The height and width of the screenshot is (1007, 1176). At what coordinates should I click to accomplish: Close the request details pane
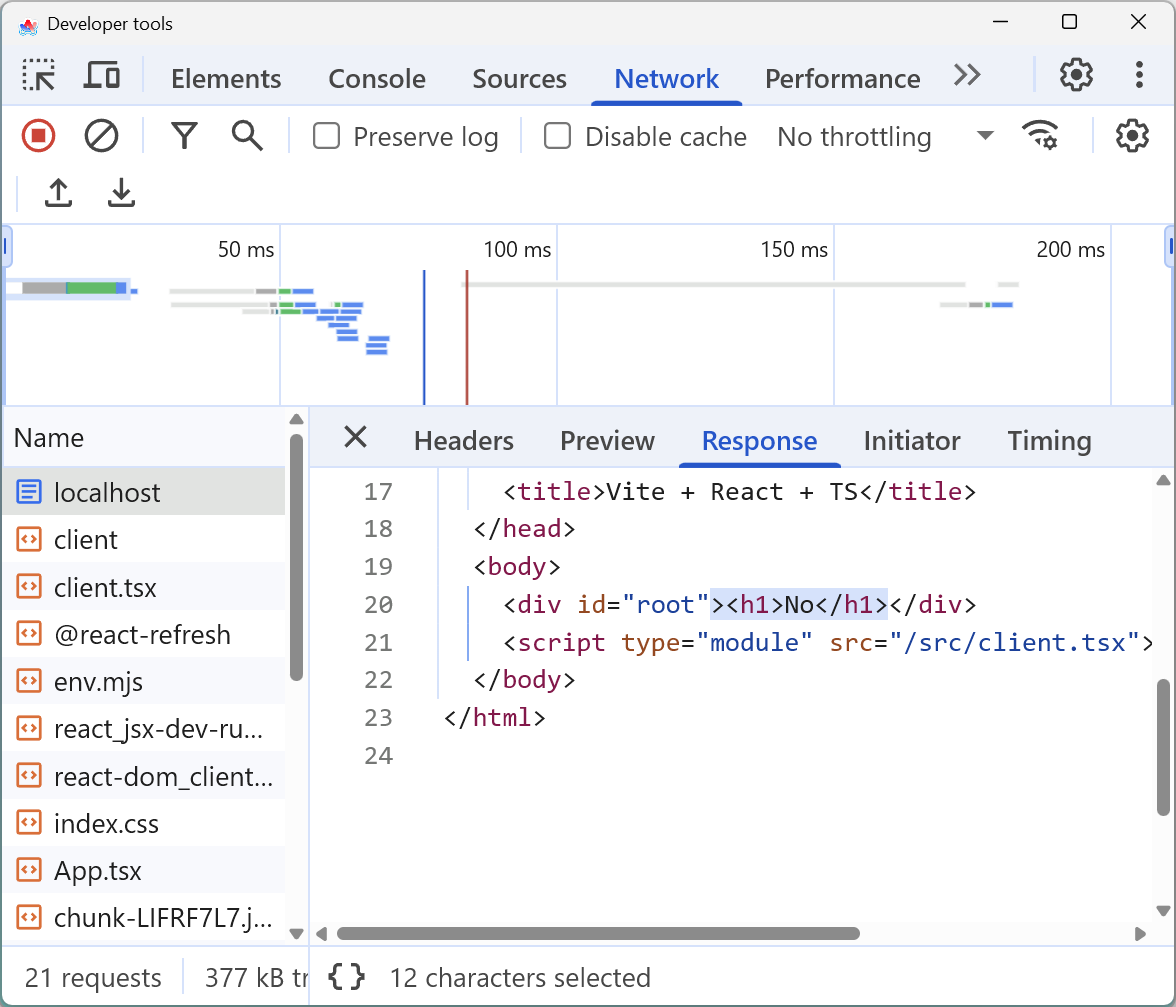356,437
